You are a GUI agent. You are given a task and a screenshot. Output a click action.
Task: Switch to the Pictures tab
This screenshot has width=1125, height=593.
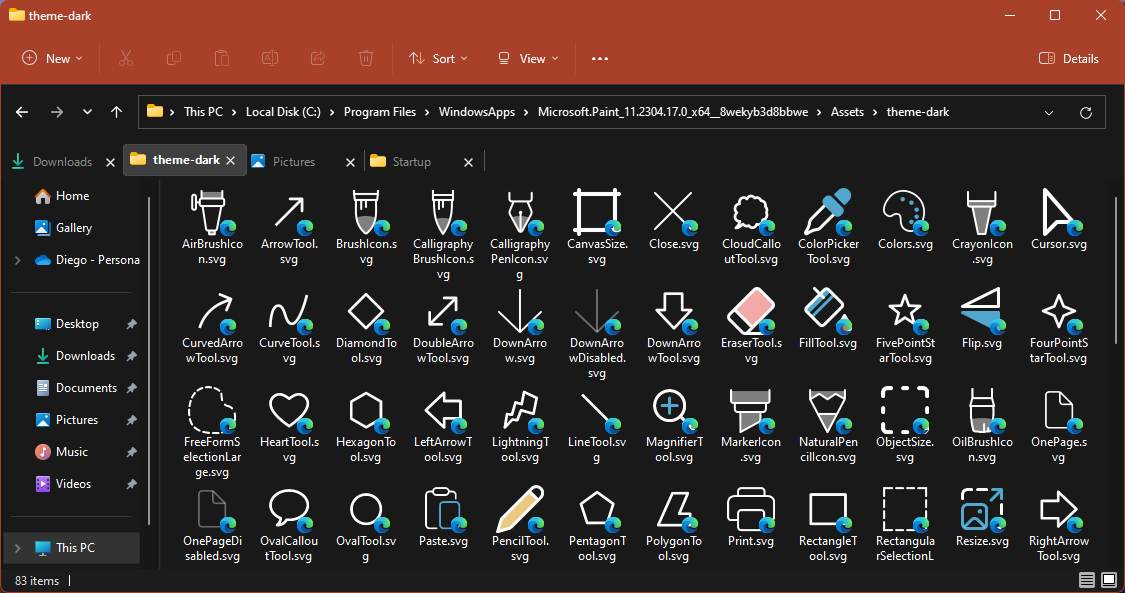coord(294,162)
